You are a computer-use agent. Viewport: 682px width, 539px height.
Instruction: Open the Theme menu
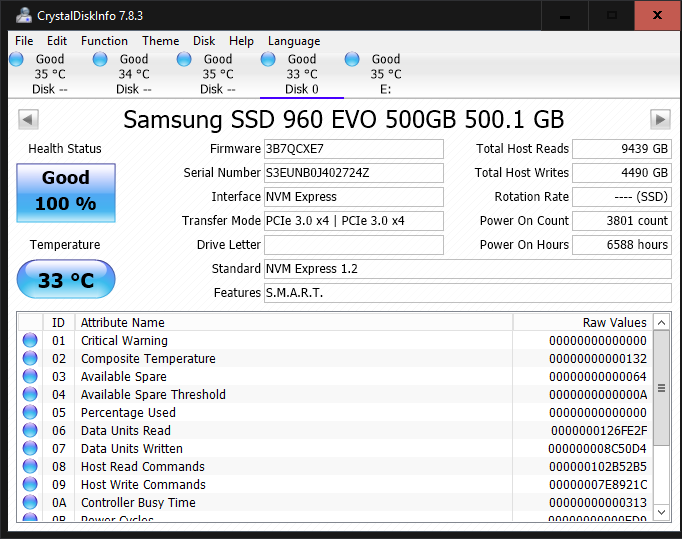pos(160,41)
